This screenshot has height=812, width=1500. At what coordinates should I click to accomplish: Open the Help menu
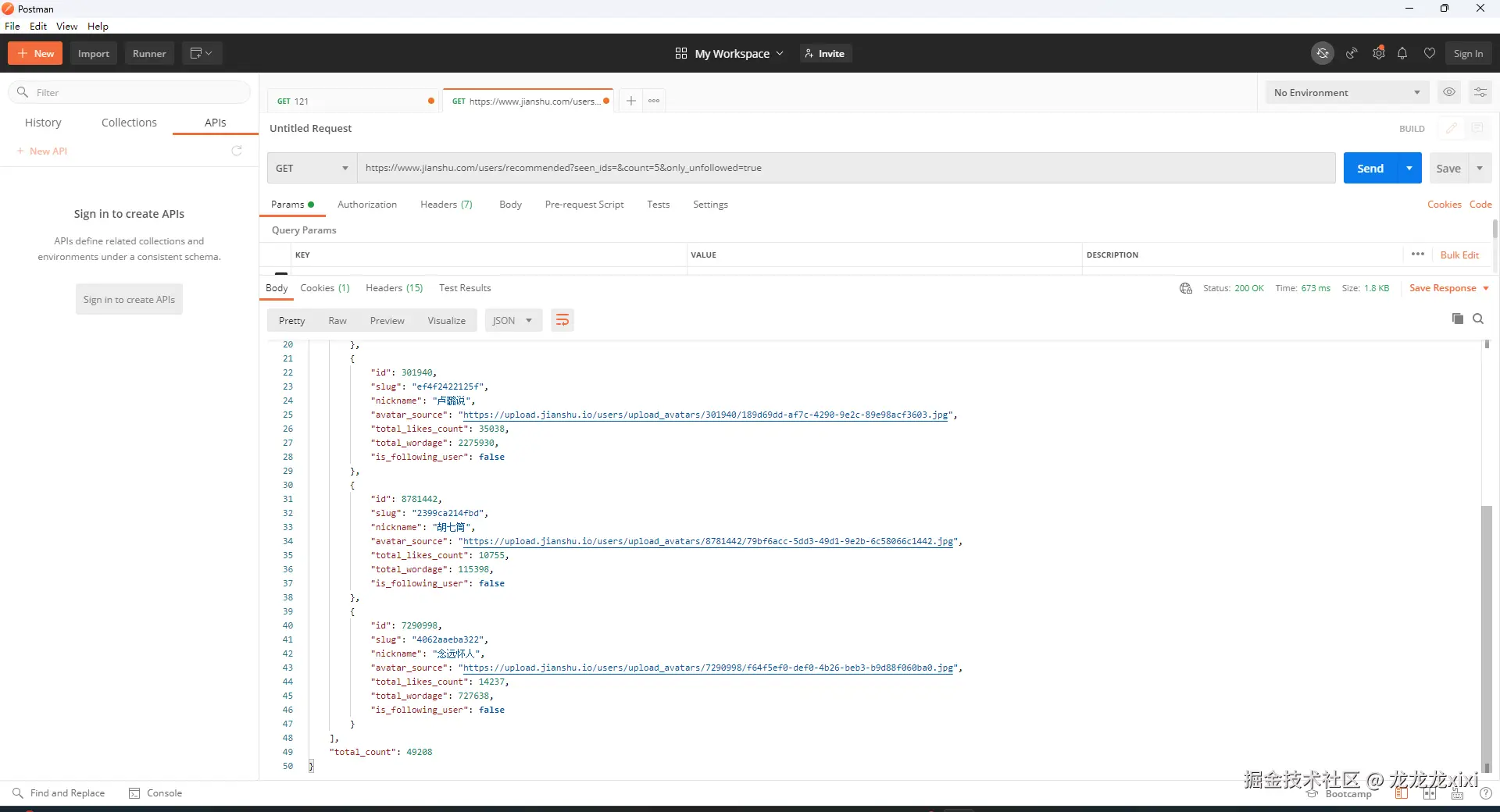(x=98, y=26)
